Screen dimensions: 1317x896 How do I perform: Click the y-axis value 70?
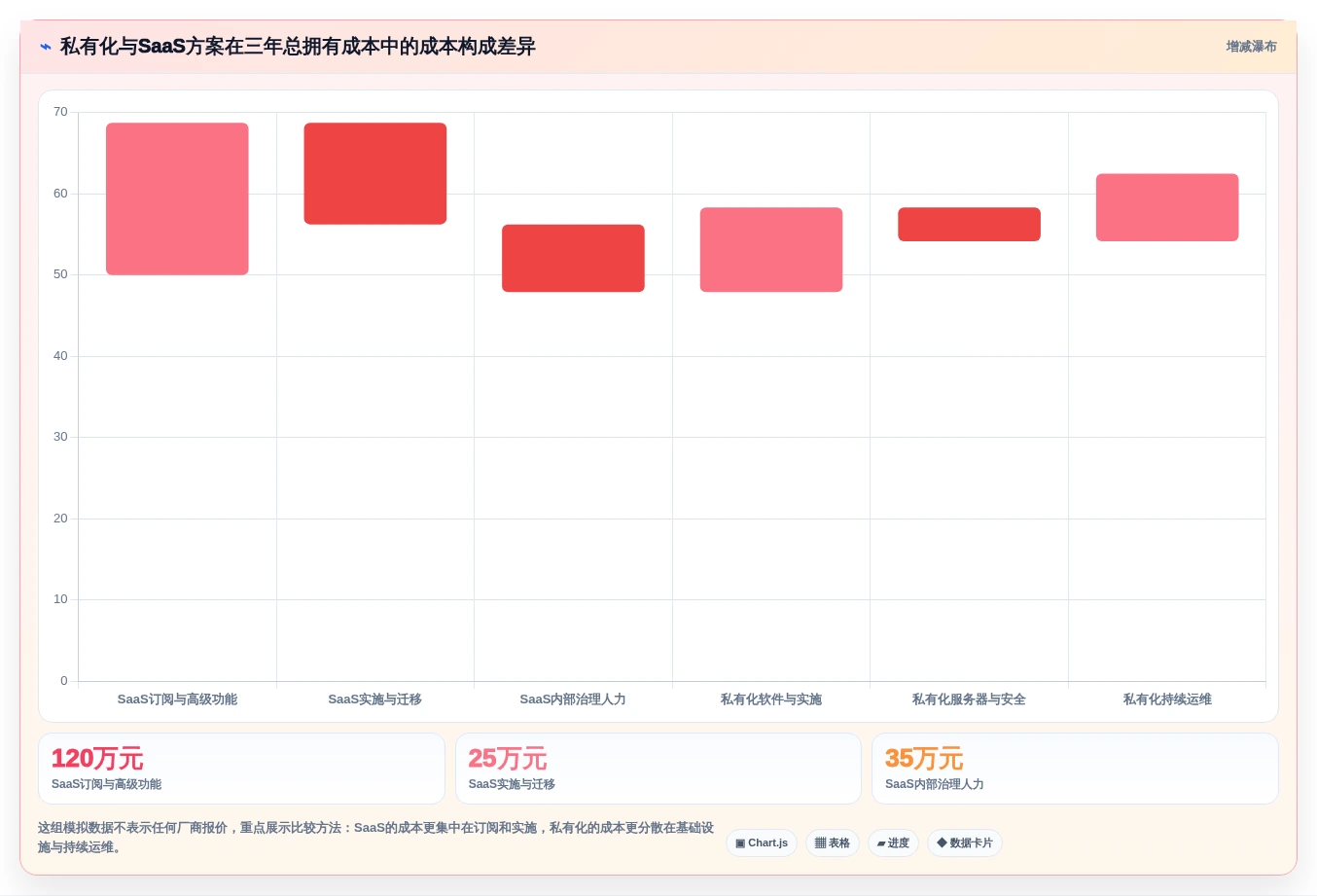[x=60, y=112]
